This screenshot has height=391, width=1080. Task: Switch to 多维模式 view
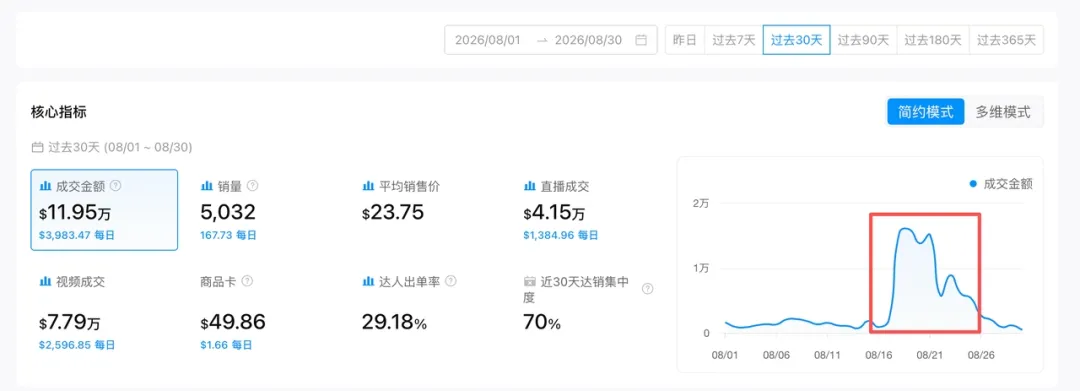[1003, 112]
